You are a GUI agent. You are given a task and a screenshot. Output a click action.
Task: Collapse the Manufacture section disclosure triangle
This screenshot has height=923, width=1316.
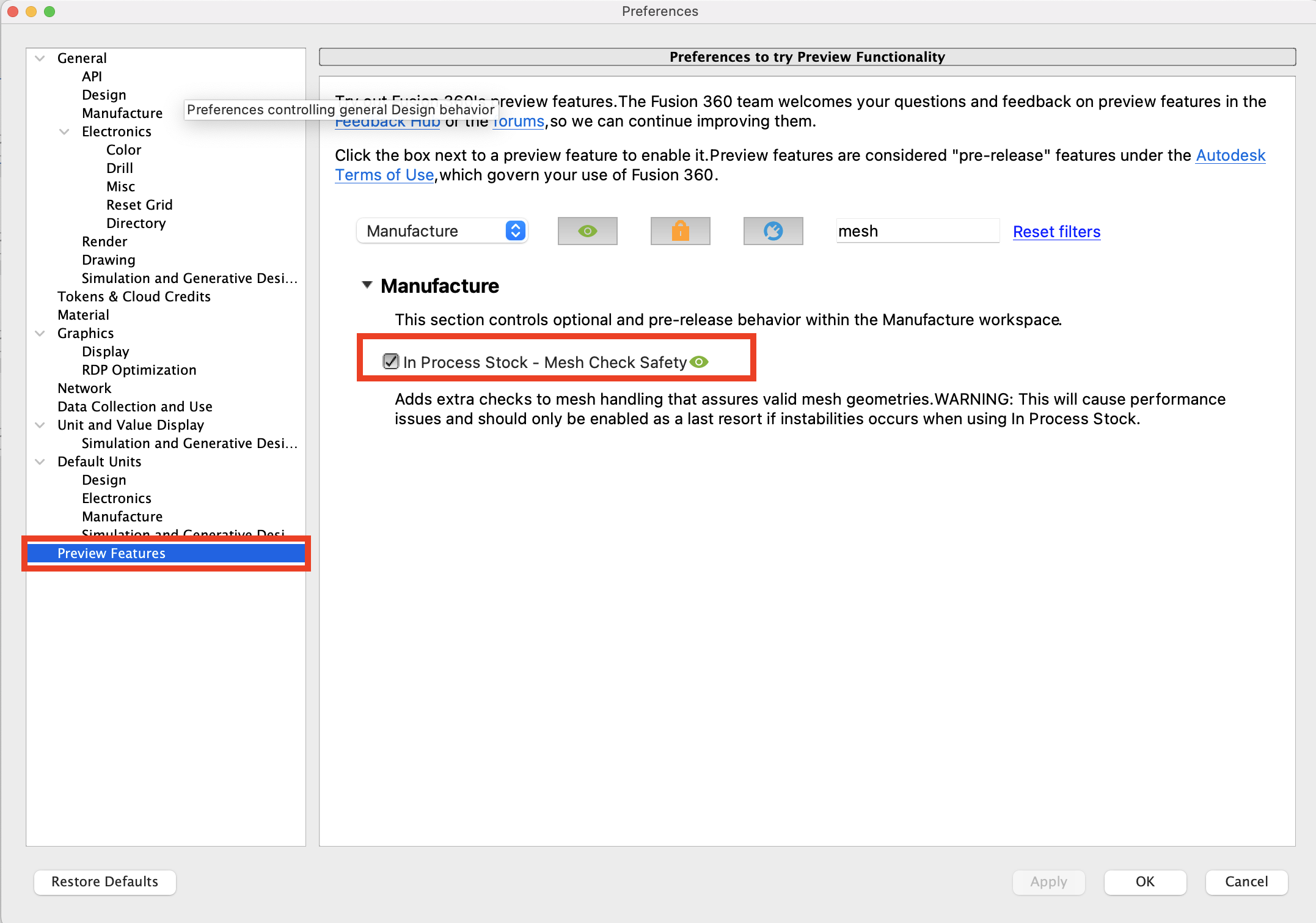click(367, 285)
